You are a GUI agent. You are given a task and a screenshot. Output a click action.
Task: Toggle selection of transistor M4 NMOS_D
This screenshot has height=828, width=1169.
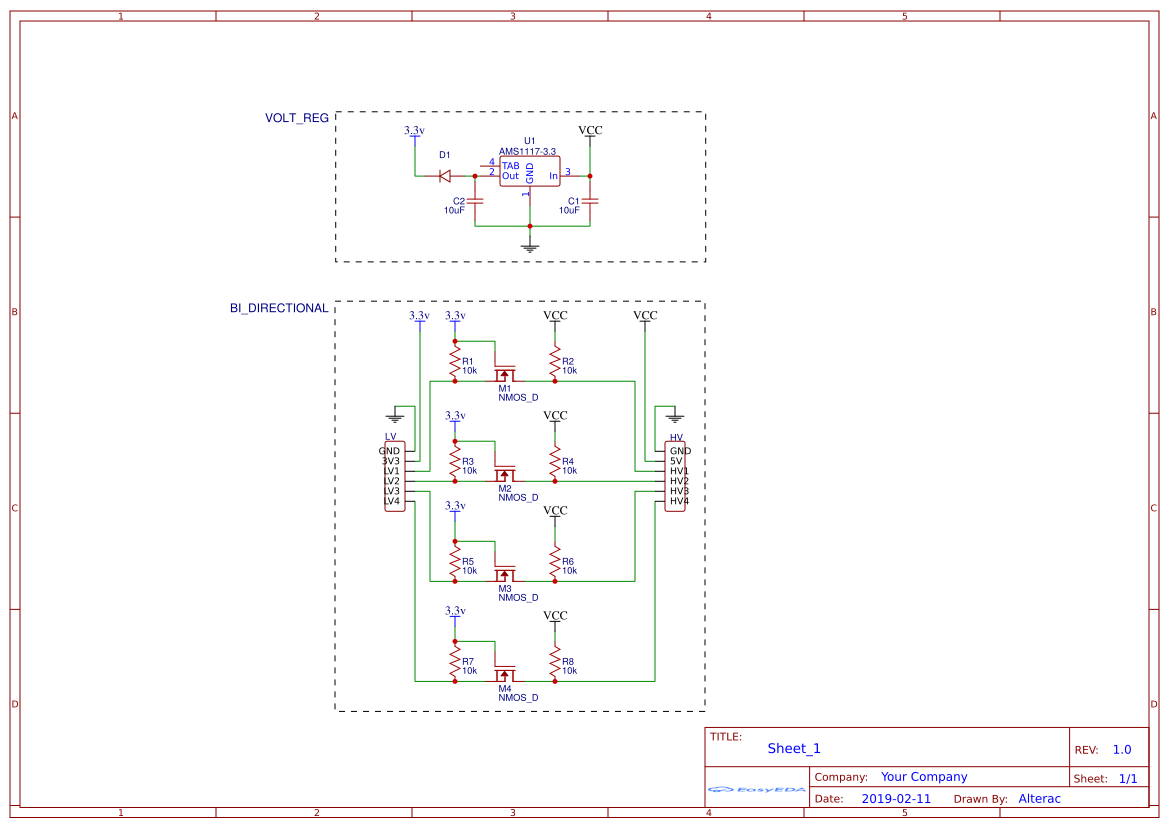click(506, 676)
